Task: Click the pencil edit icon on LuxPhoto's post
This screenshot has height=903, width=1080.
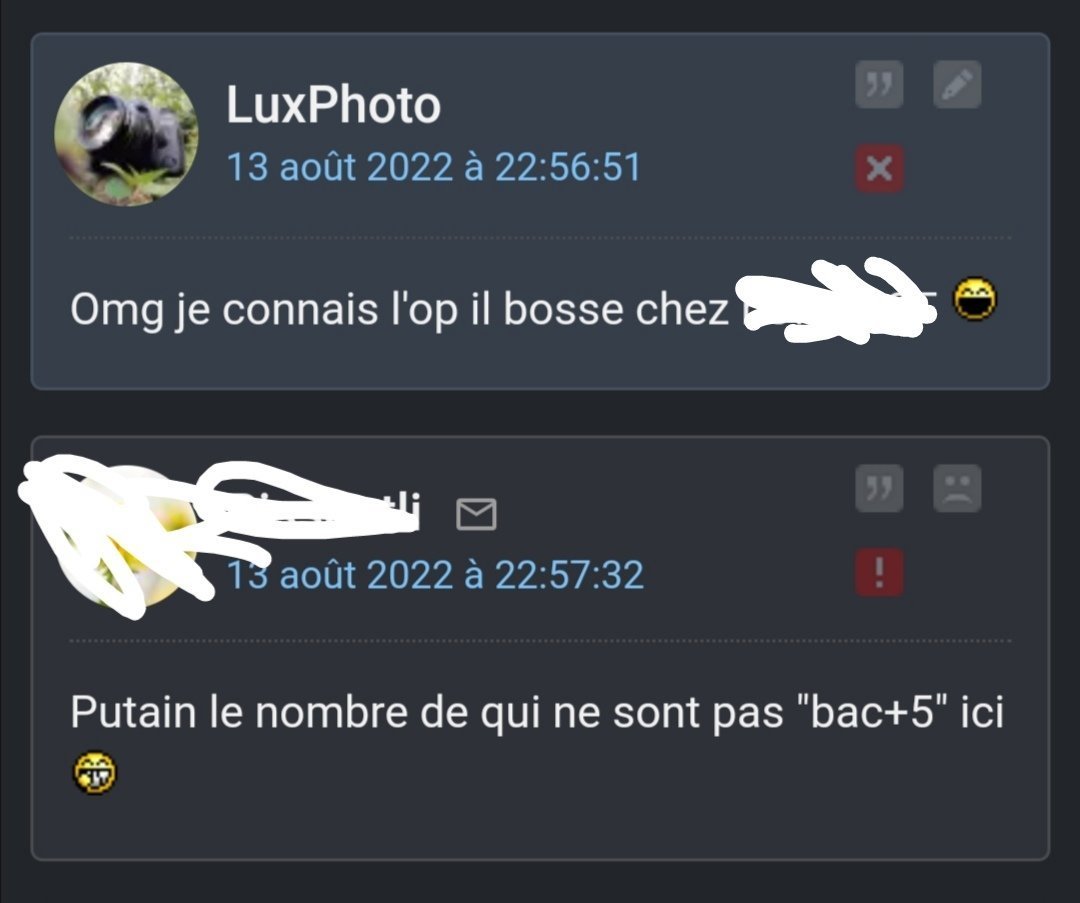Action: coord(957,85)
